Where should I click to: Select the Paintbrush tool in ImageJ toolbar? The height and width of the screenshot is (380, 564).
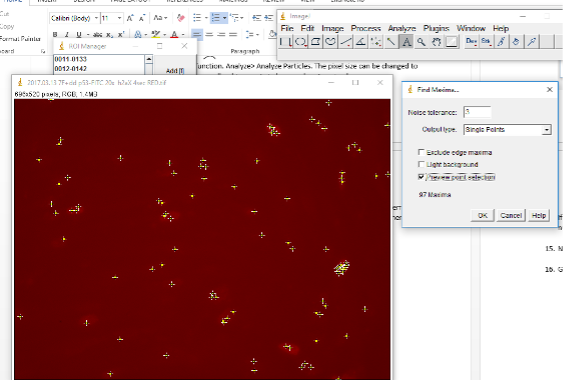(x=501, y=42)
